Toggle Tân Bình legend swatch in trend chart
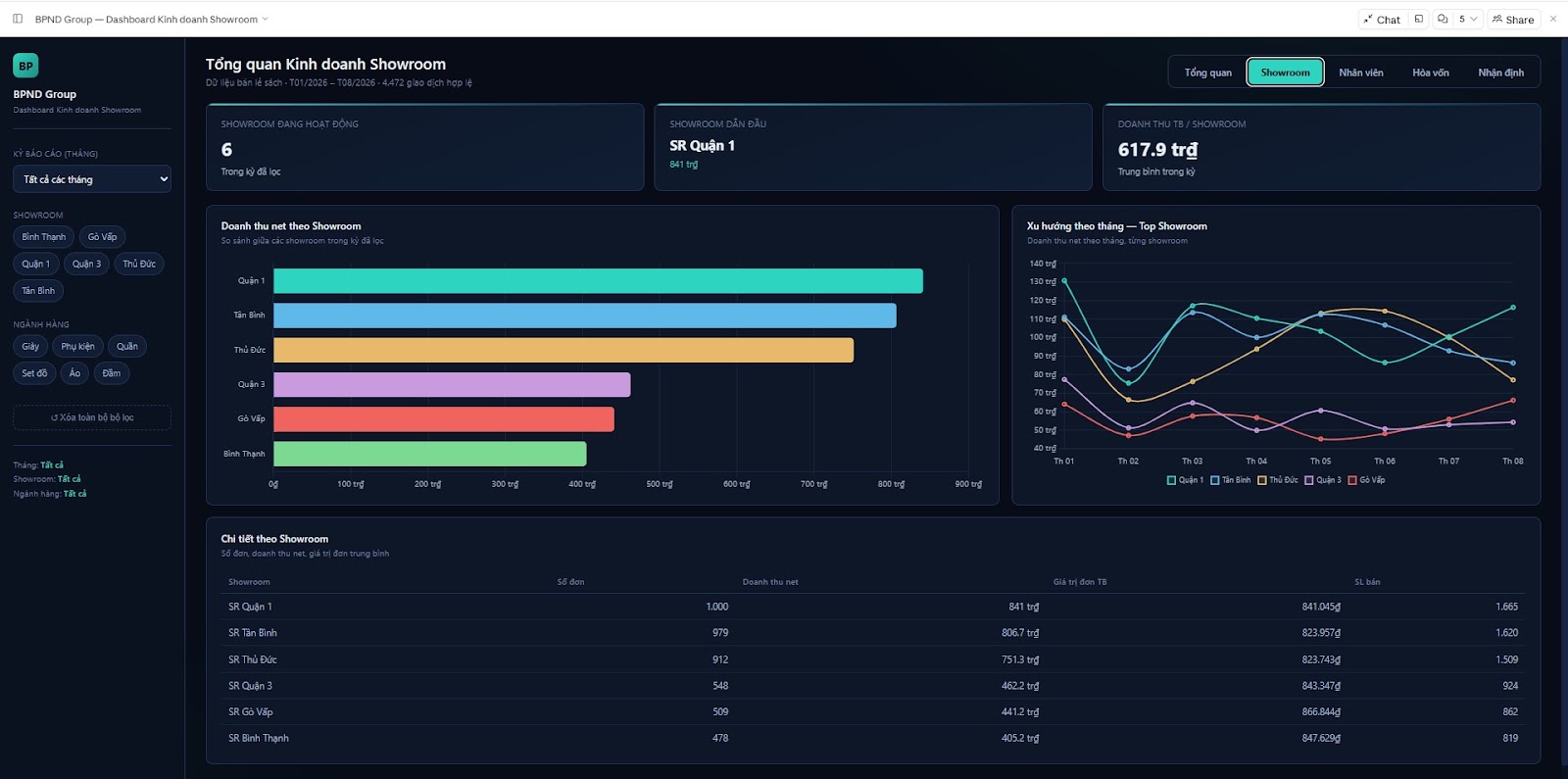 click(1215, 480)
